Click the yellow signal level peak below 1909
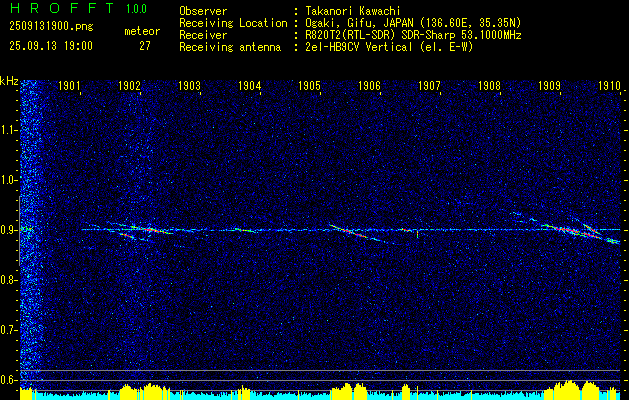 pyautogui.click(x=569, y=388)
